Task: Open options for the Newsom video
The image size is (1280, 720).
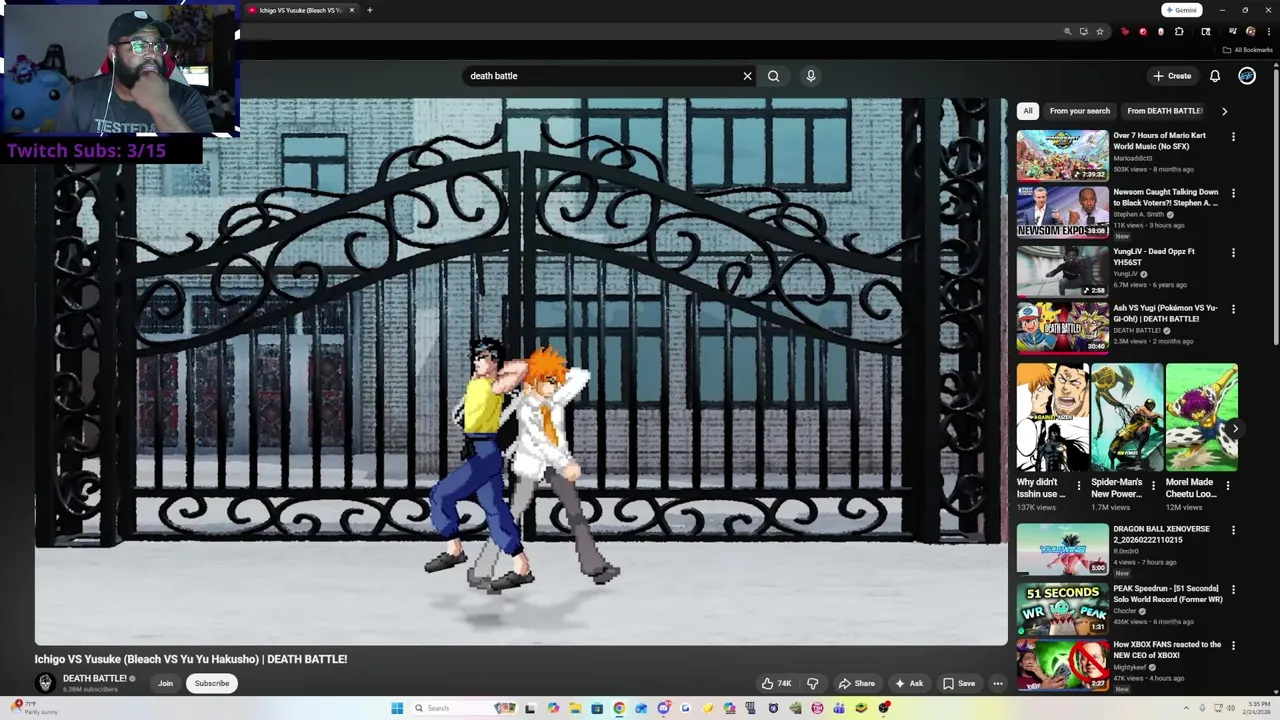Action: (x=1233, y=193)
